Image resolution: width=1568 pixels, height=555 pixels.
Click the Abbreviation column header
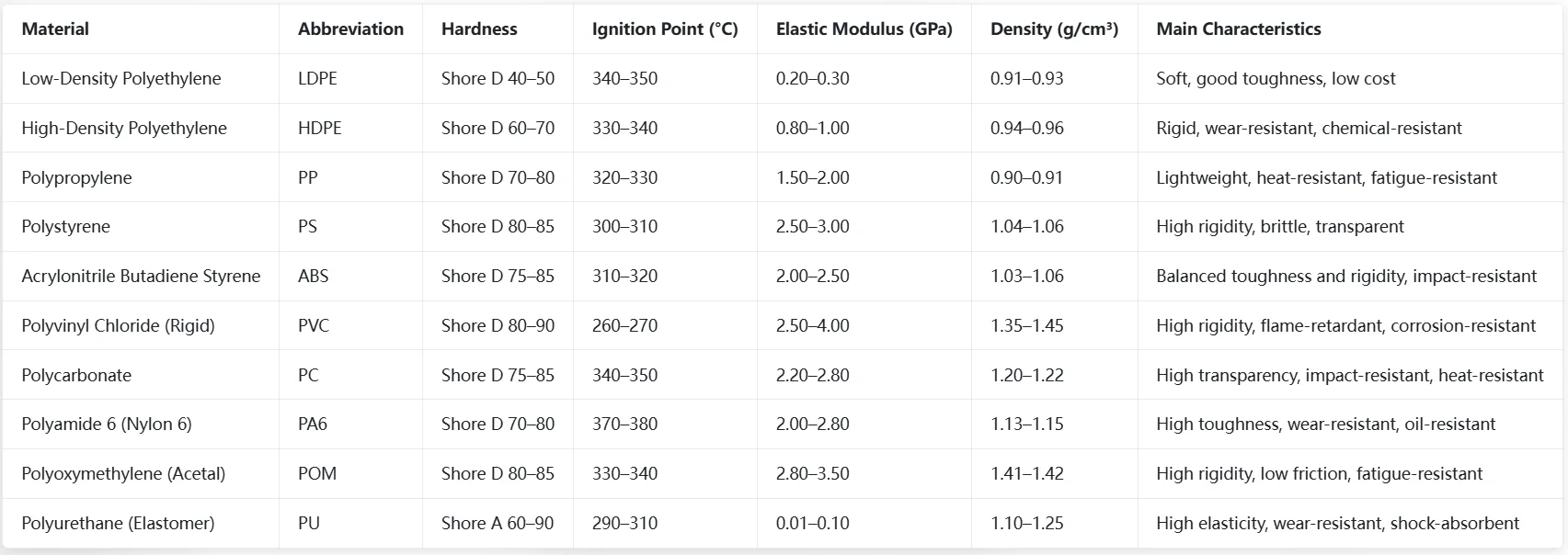click(350, 29)
